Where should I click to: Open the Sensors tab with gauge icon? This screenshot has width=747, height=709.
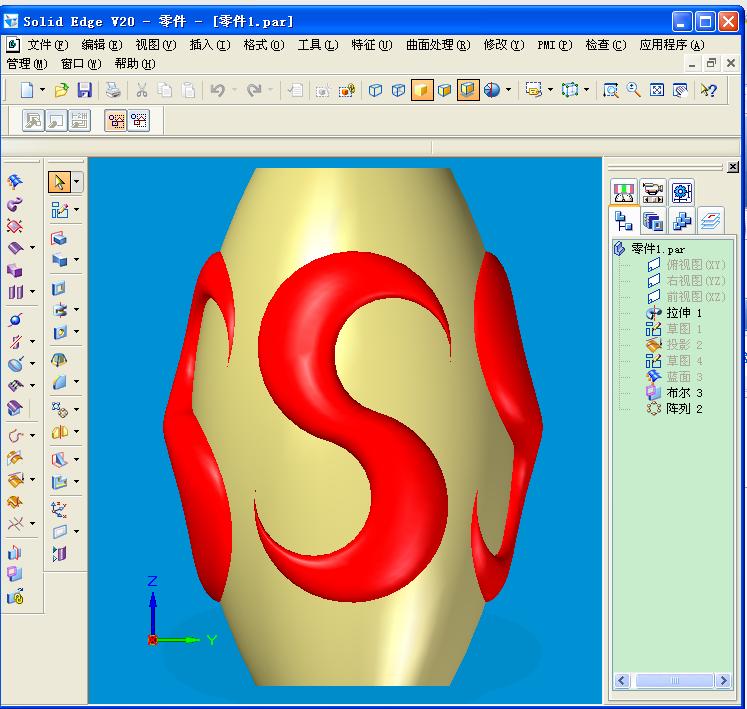pos(624,192)
